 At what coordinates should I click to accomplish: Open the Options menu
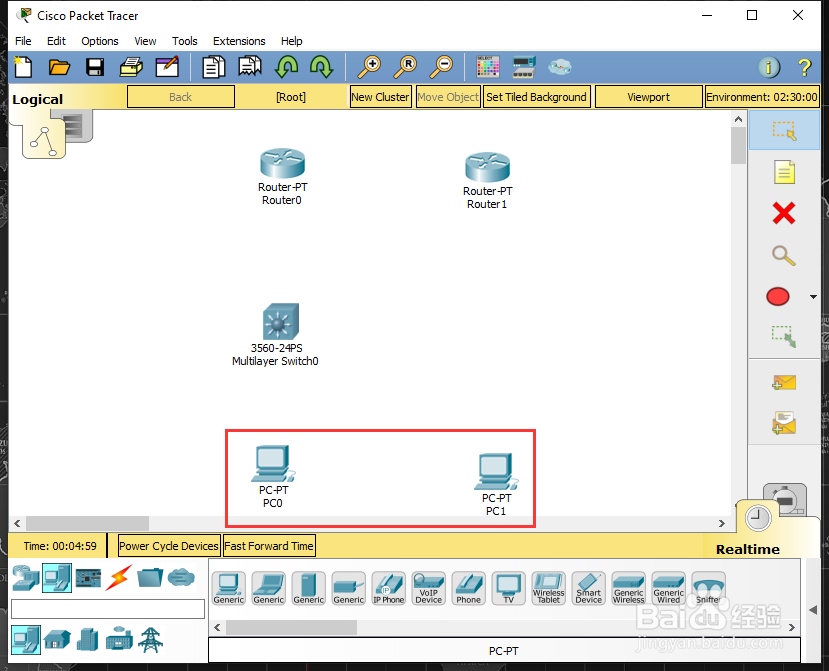[99, 41]
